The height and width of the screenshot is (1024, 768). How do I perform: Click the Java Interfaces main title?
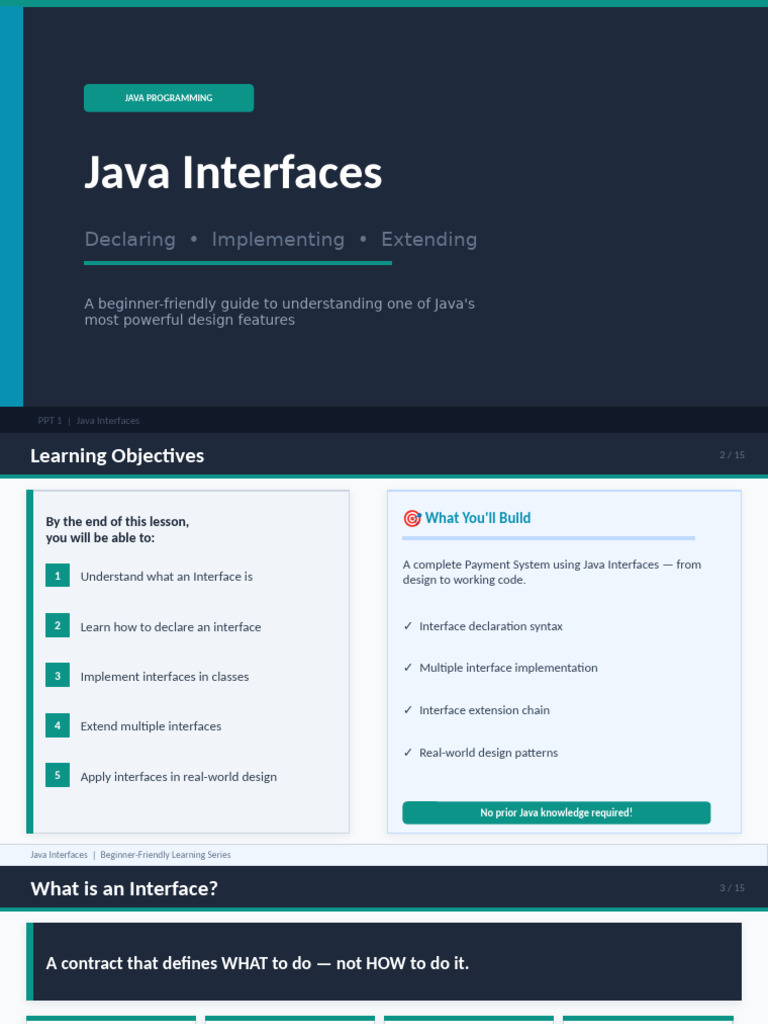point(233,172)
